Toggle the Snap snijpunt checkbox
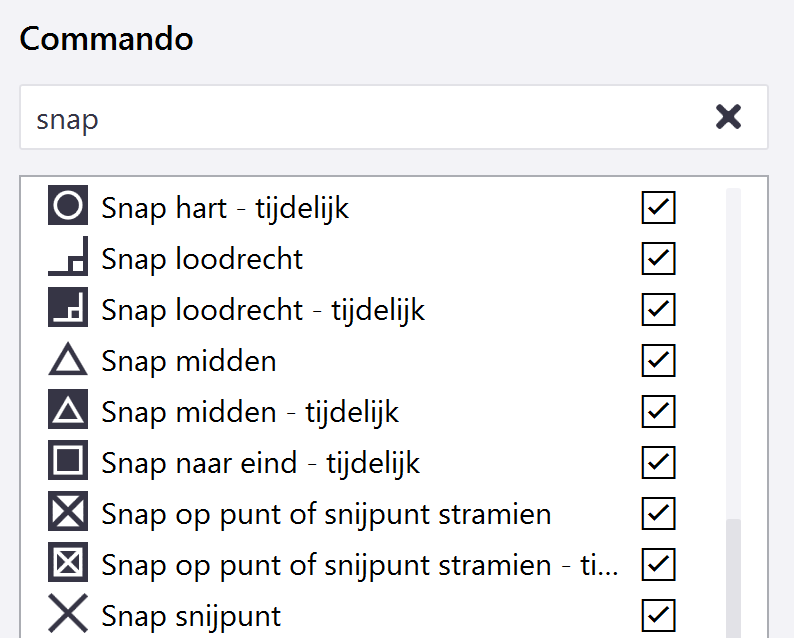794x638 pixels. tap(658, 615)
